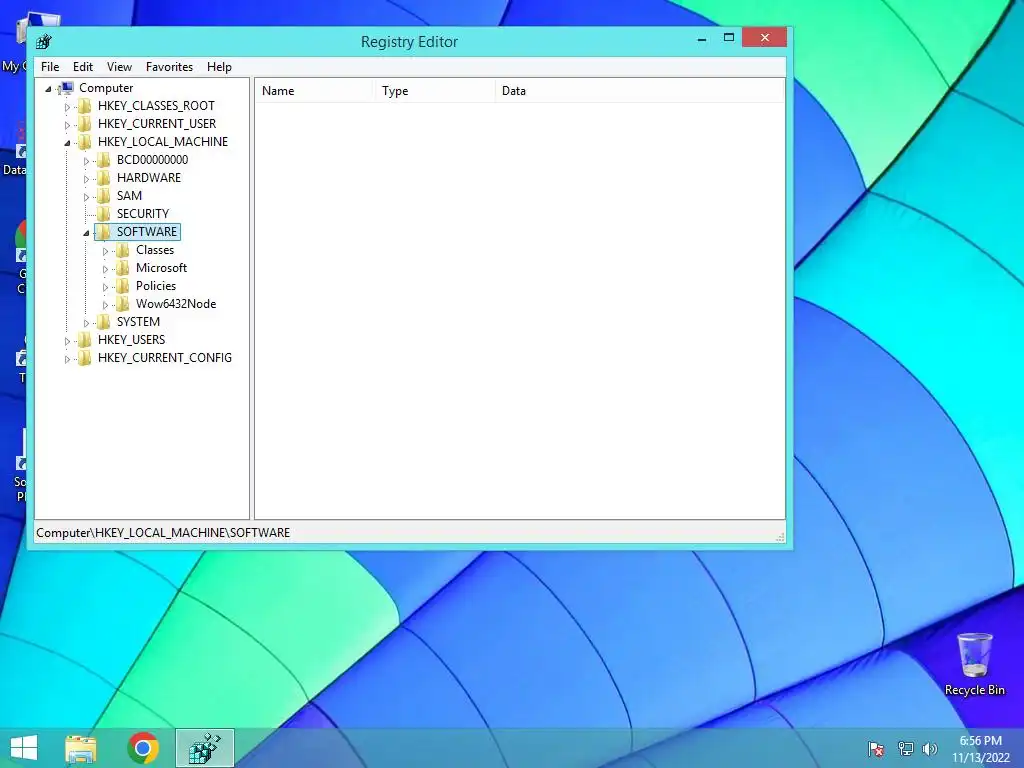Click the HKEY_LOCAL_MACHINE folder icon

[84, 142]
